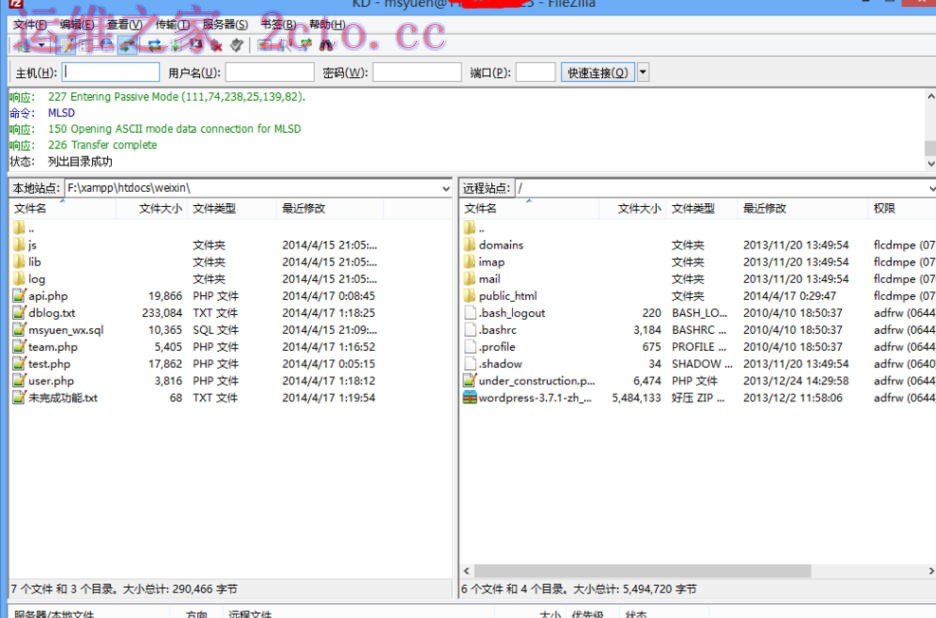Viewport: 936px width, 618px height.
Task: Select the remote imap folder icon
Action: point(470,262)
